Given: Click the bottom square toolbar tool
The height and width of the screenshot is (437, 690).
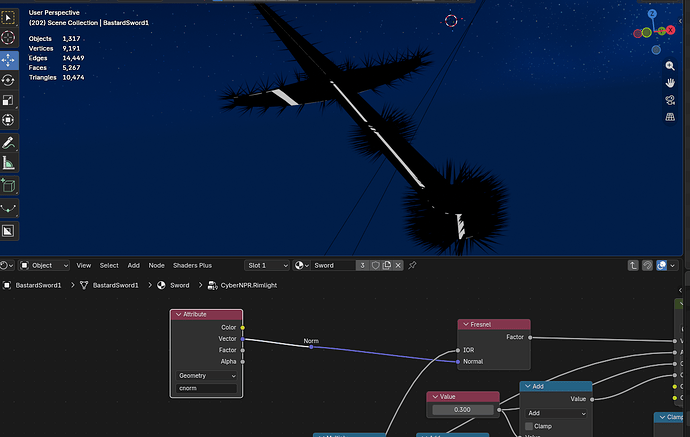Looking at the screenshot, I should click(x=8, y=231).
